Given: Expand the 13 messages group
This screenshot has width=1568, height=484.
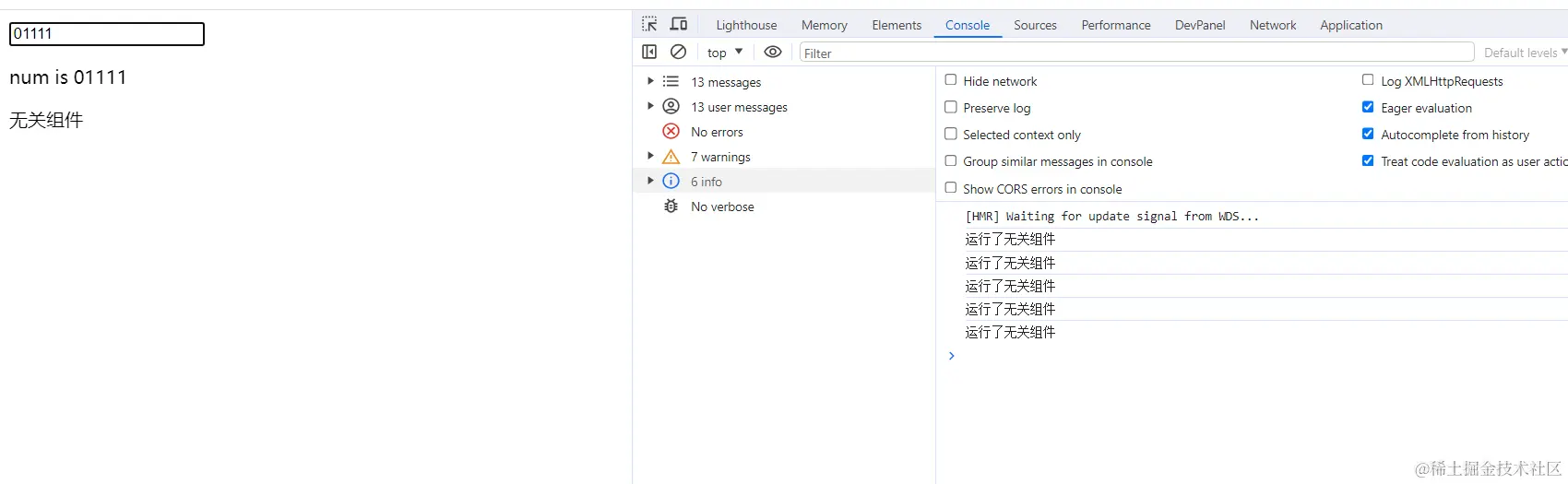Looking at the screenshot, I should (x=650, y=82).
